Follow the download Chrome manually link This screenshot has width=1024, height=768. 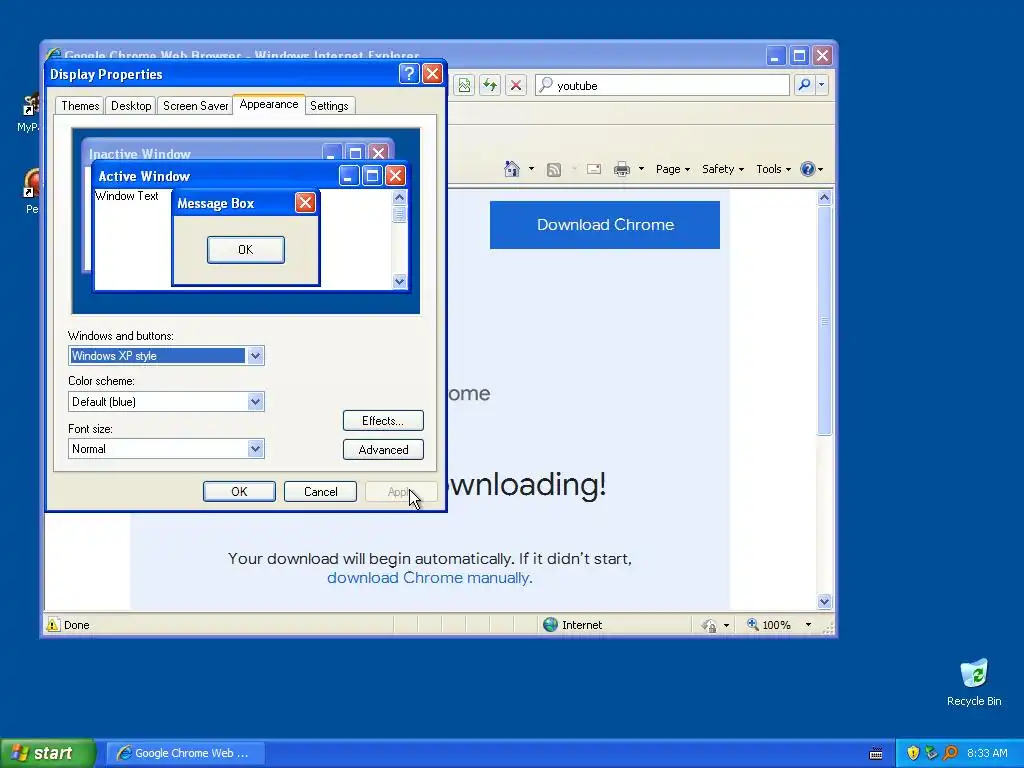[428, 578]
